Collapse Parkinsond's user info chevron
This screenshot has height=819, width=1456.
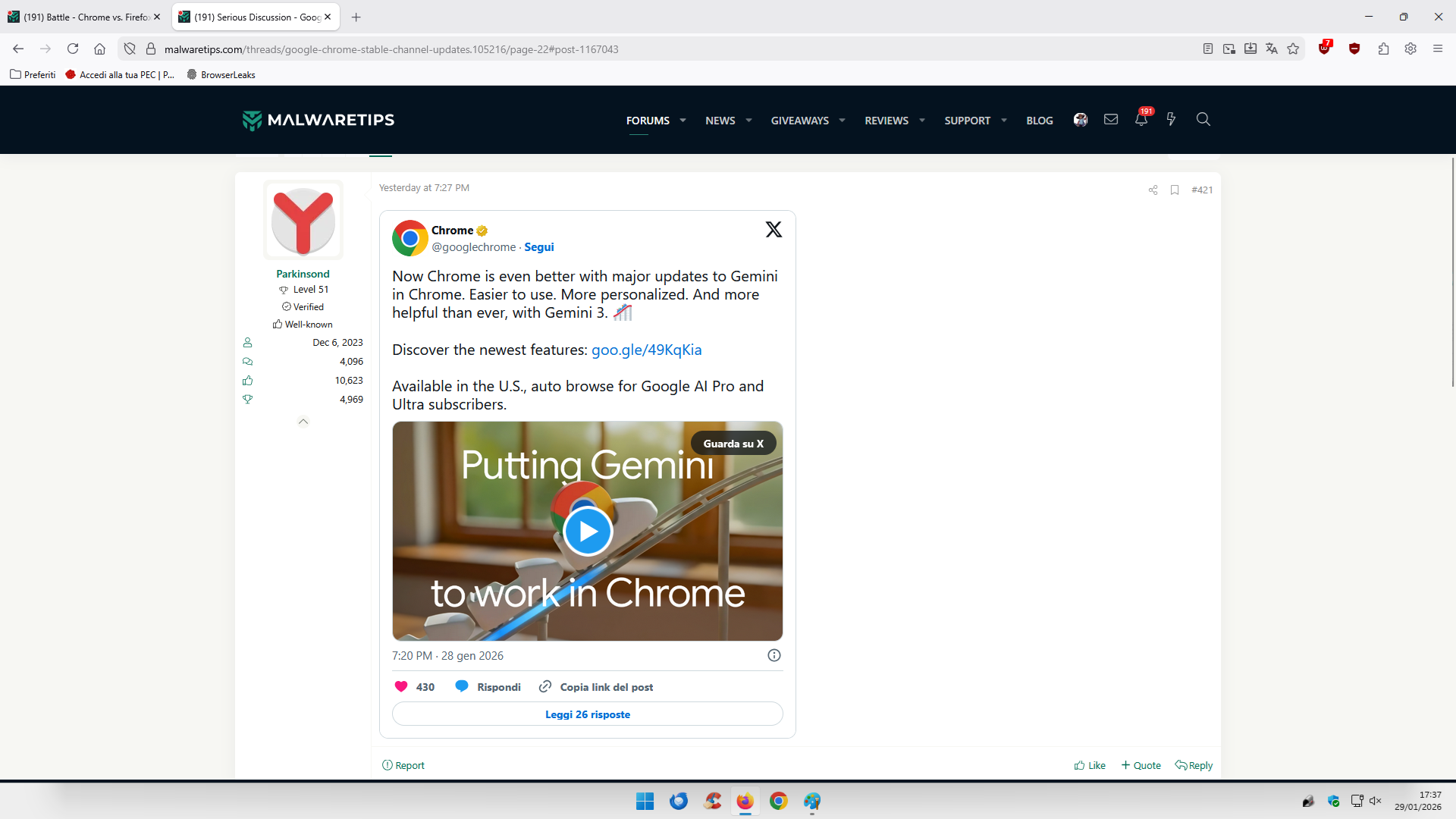pyautogui.click(x=303, y=422)
